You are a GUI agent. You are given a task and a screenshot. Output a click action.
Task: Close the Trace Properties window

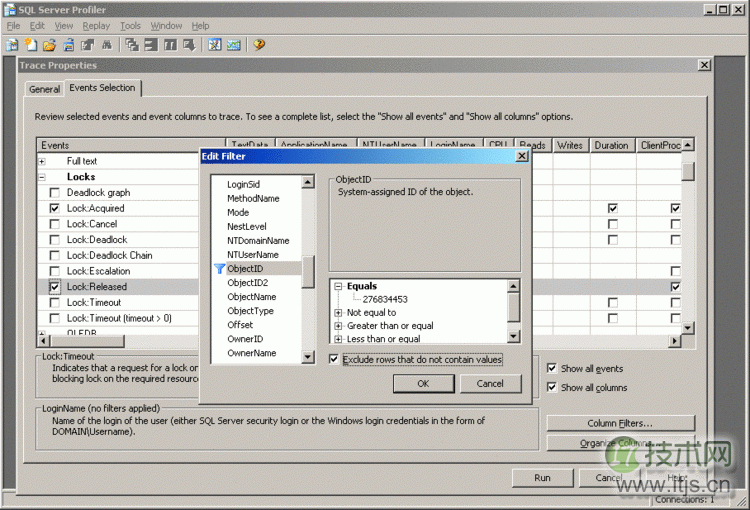tap(704, 65)
